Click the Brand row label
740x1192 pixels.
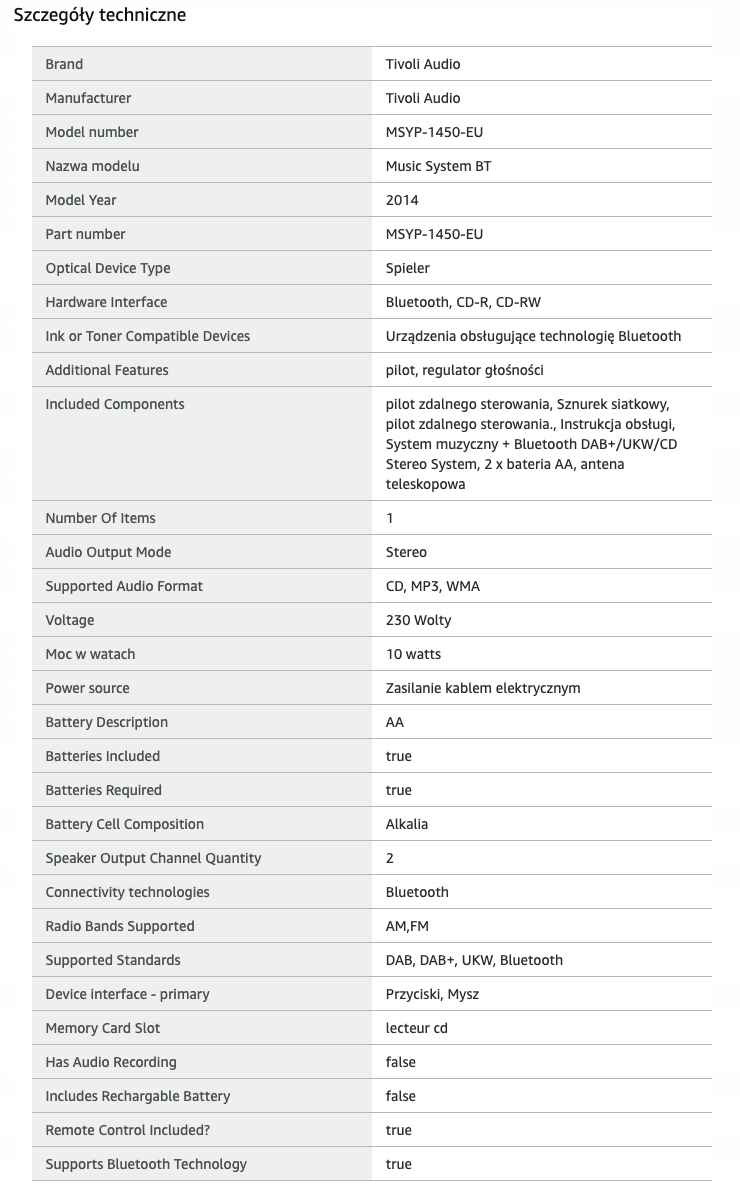[x=64, y=64]
